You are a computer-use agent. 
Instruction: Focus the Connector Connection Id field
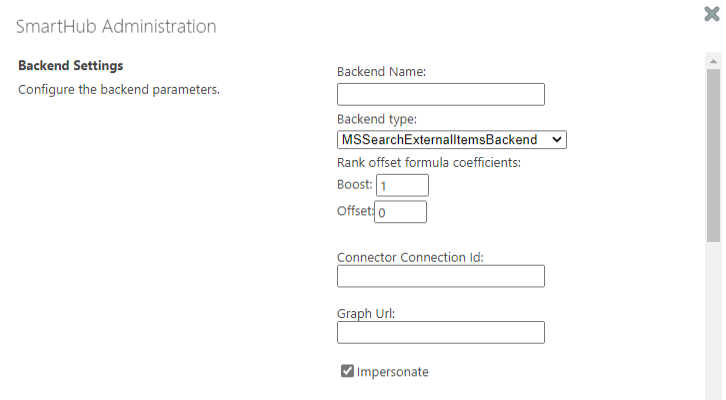[x=440, y=276]
